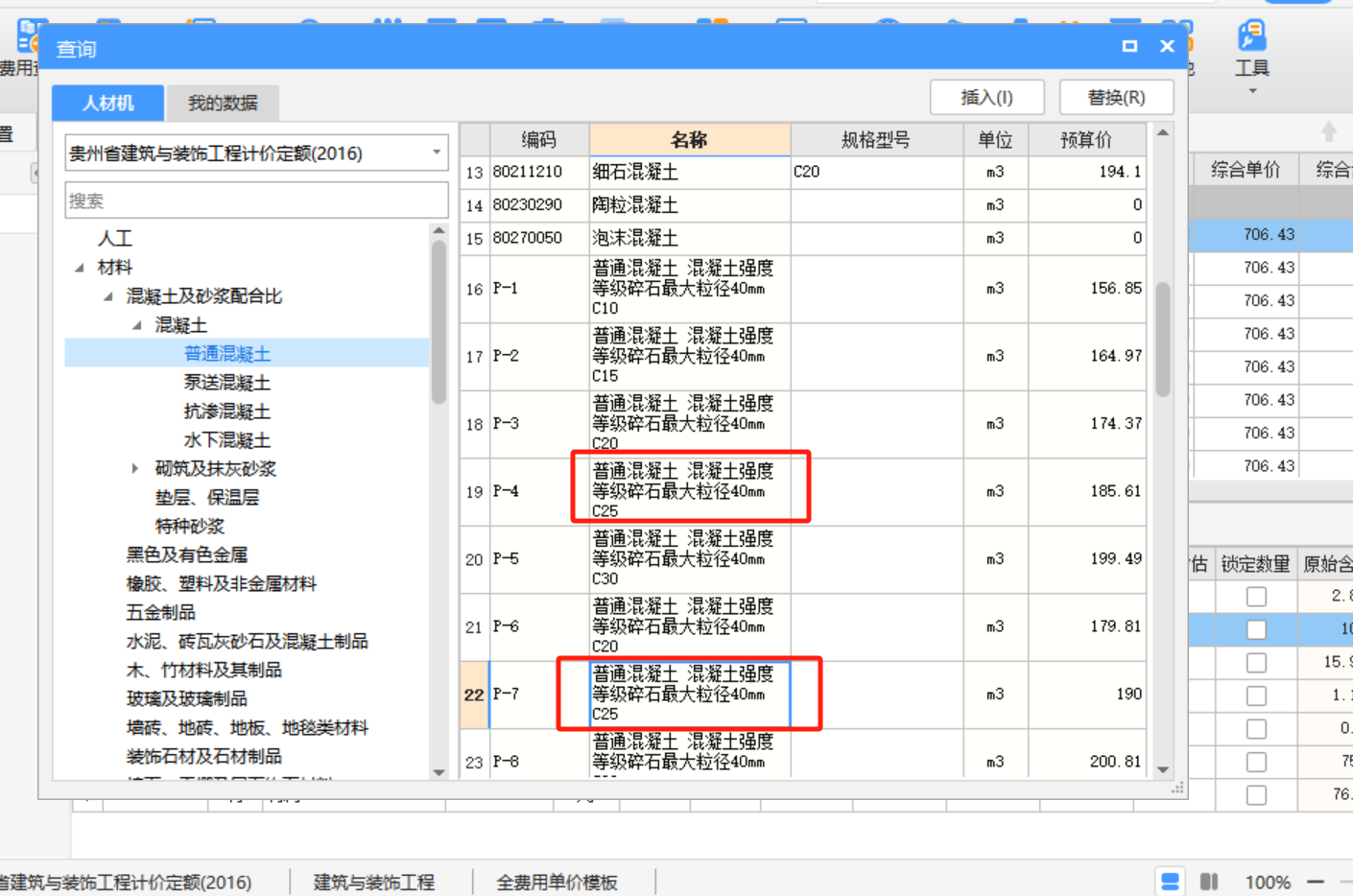The image size is (1353, 896).
Task: Open the 贵州省建筑与装饰工程计价定额(2016) combo box in dialog
Action: coord(256,153)
